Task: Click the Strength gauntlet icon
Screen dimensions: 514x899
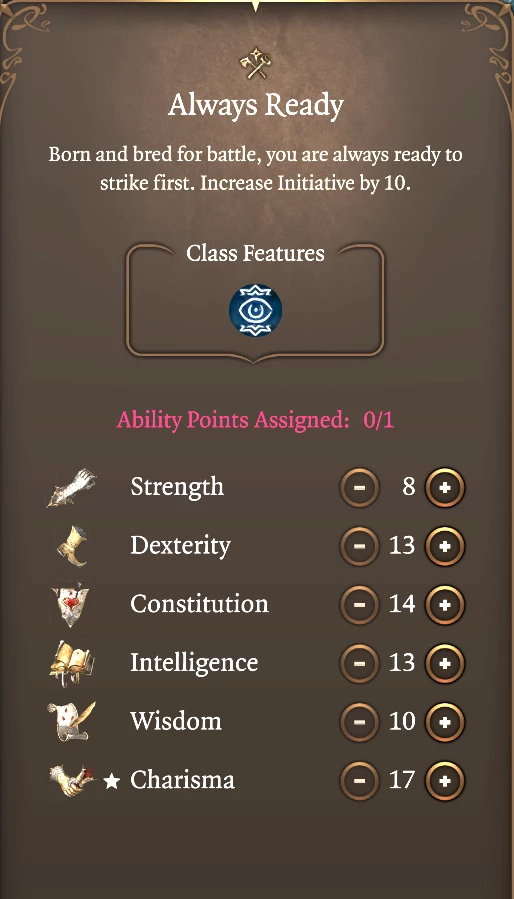Action: coord(72,487)
